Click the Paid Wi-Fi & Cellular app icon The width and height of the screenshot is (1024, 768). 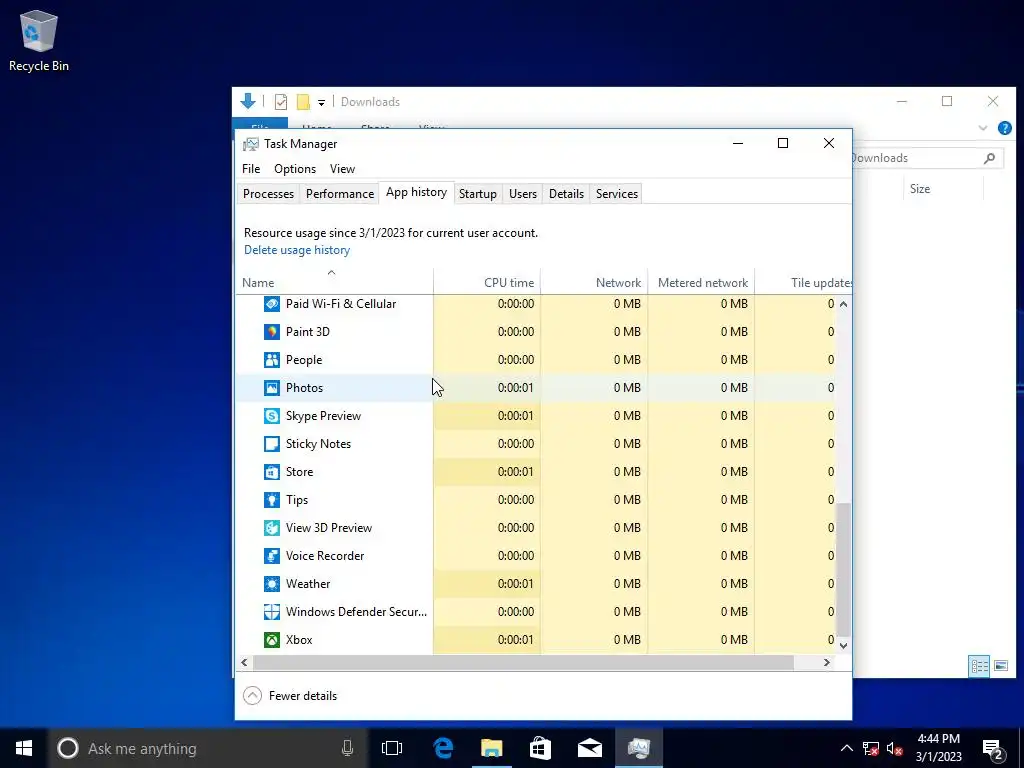click(x=272, y=304)
